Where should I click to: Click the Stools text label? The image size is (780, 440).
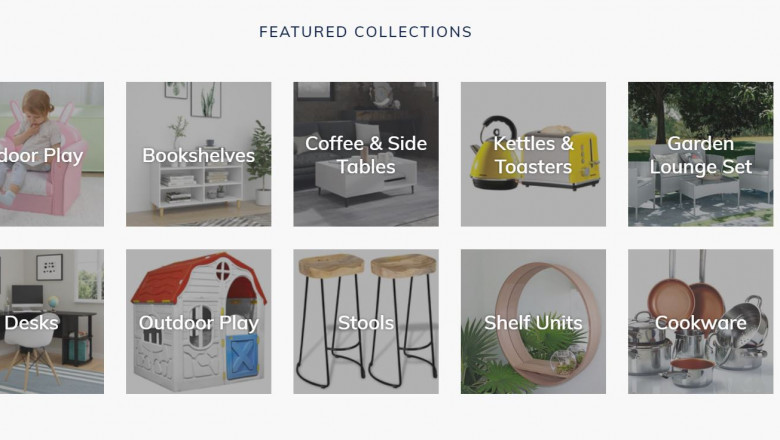[x=366, y=323]
